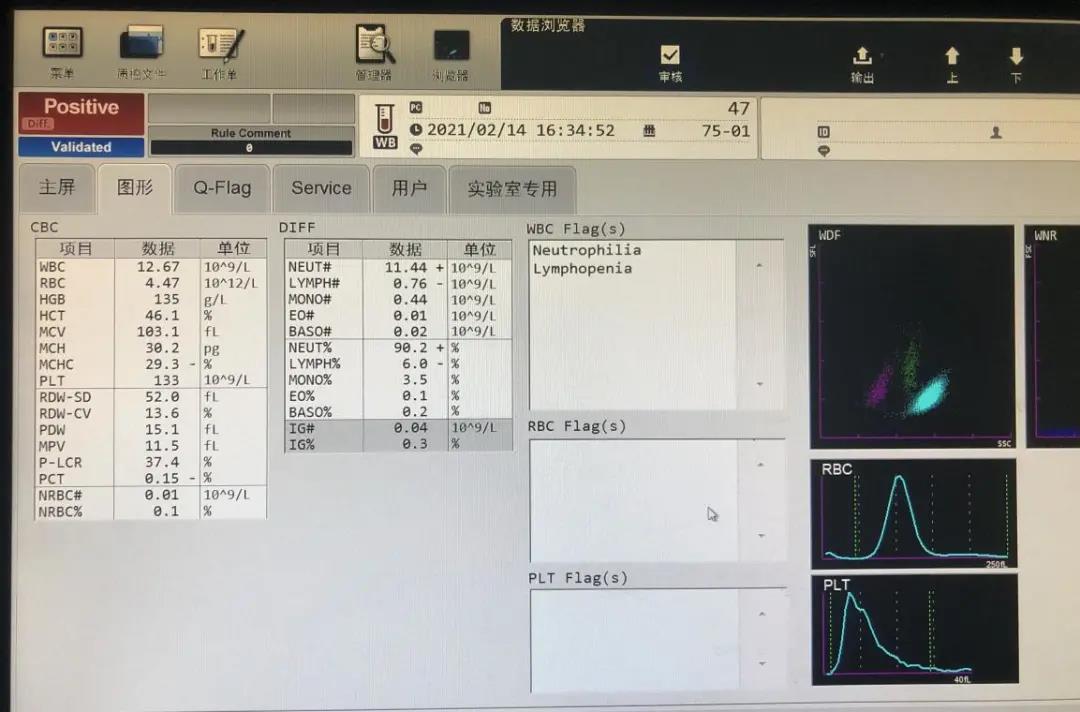Select the NEUT% row value 90.2
The image size is (1080, 712).
coord(410,348)
